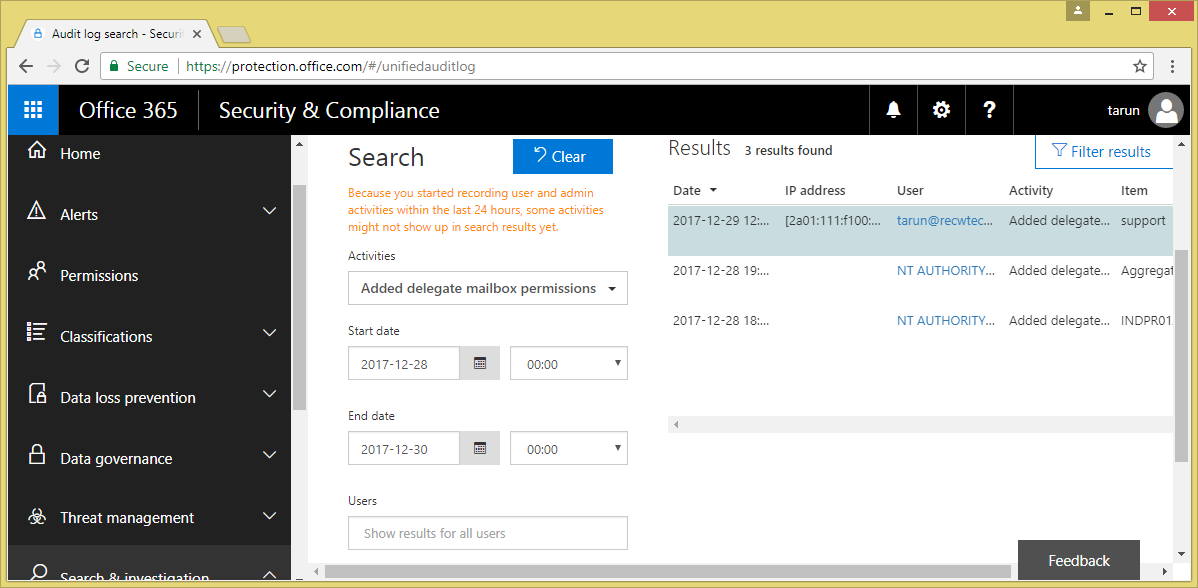1198x588 pixels.
Task: Open the Start date time dropdown
Action: [568, 363]
